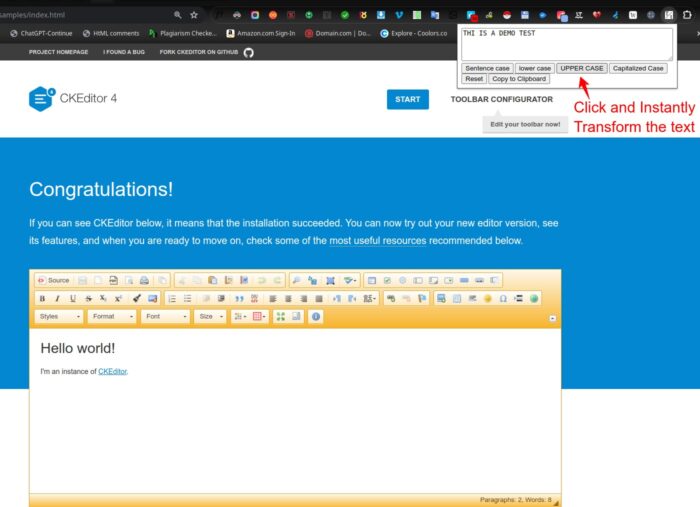The height and width of the screenshot is (507, 700).
Task: Open FORK CKEDITOR ON GITHUB item
Action: [x=206, y=52]
